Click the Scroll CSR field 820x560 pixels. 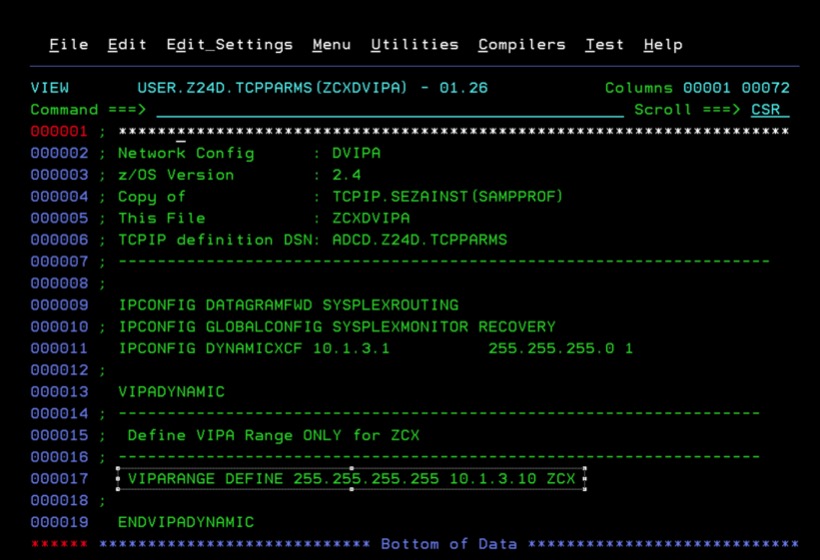(x=769, y=110)
